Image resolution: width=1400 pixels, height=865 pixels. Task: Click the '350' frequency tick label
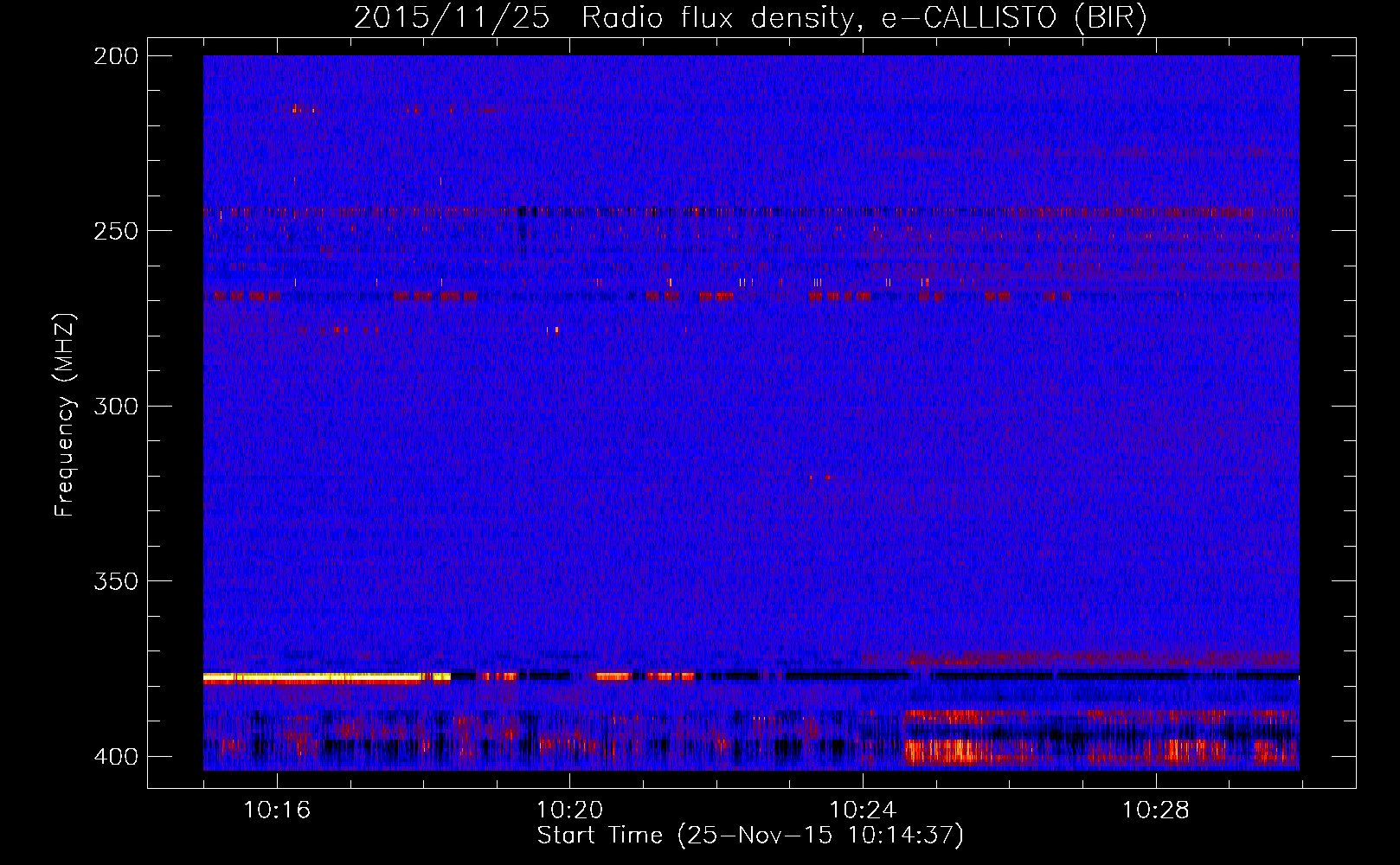click(x=116, y=581)
